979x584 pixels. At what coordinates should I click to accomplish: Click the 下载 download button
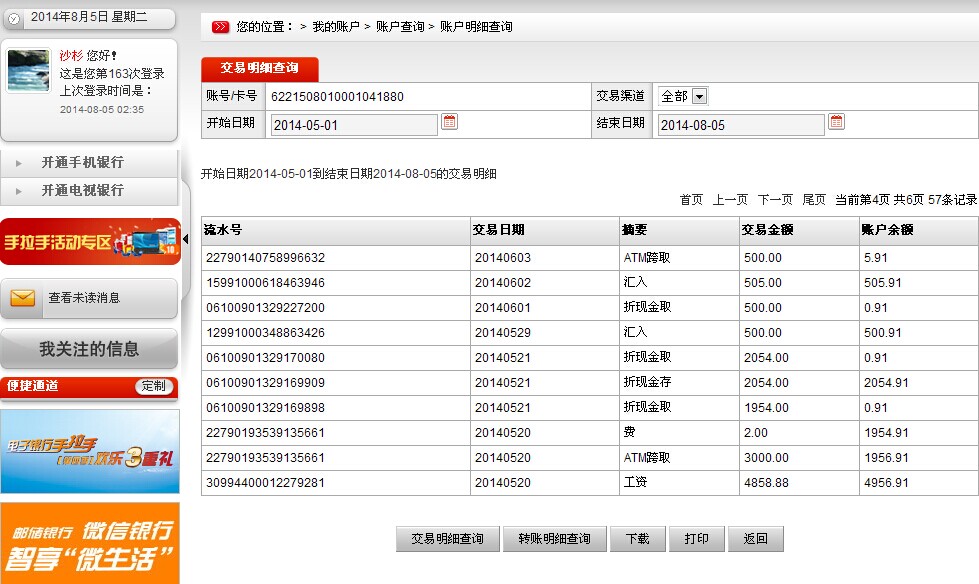point(637,539)
